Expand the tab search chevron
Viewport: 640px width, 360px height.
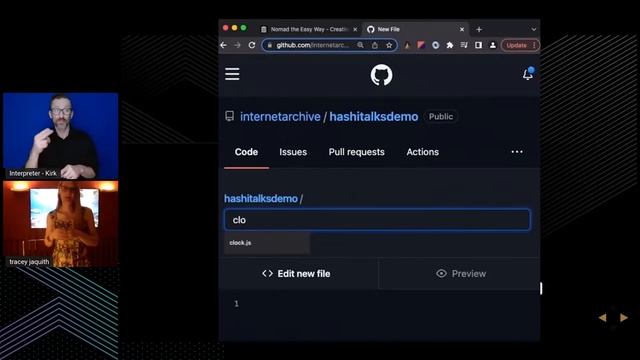533,29
